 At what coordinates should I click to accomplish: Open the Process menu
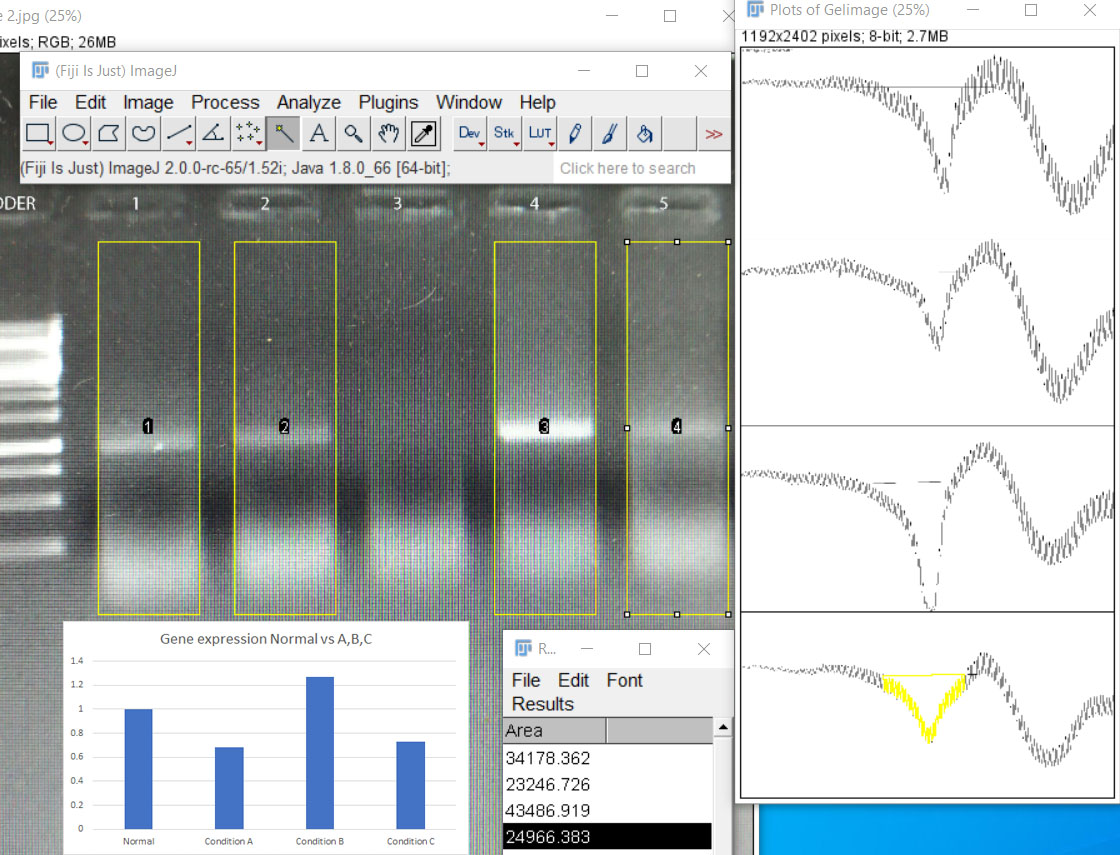click(x=225, y=102)
